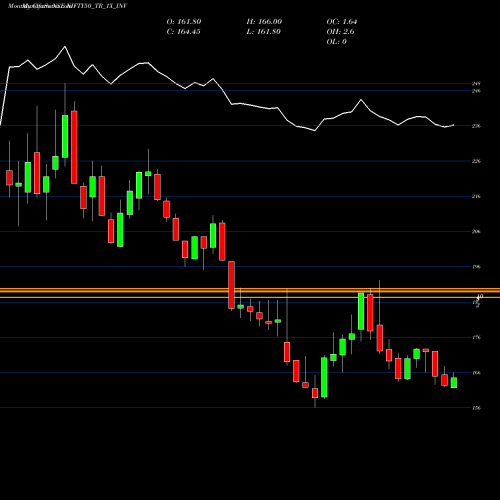Click the right end of the white indicator line
Viewport: 500px width, 500px height.
[x=453, y=125]
